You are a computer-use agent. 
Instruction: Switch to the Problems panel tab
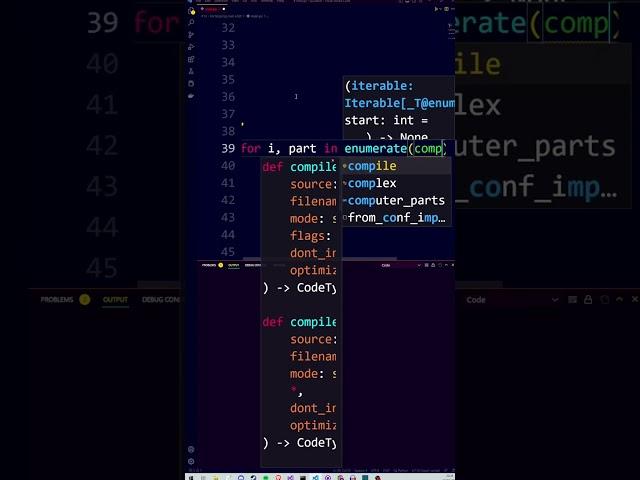pos(212,265)
